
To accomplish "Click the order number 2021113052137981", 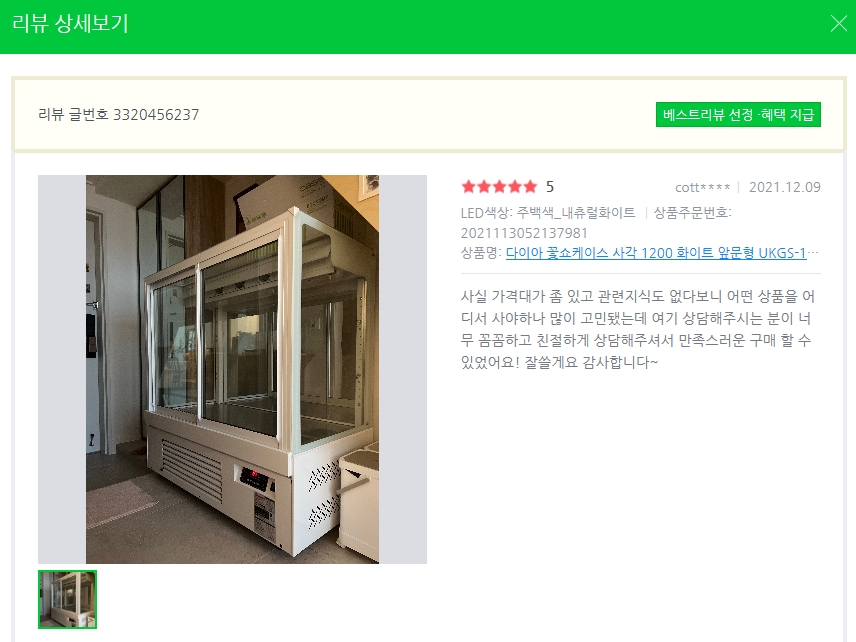I will click(x=524, y=233).
